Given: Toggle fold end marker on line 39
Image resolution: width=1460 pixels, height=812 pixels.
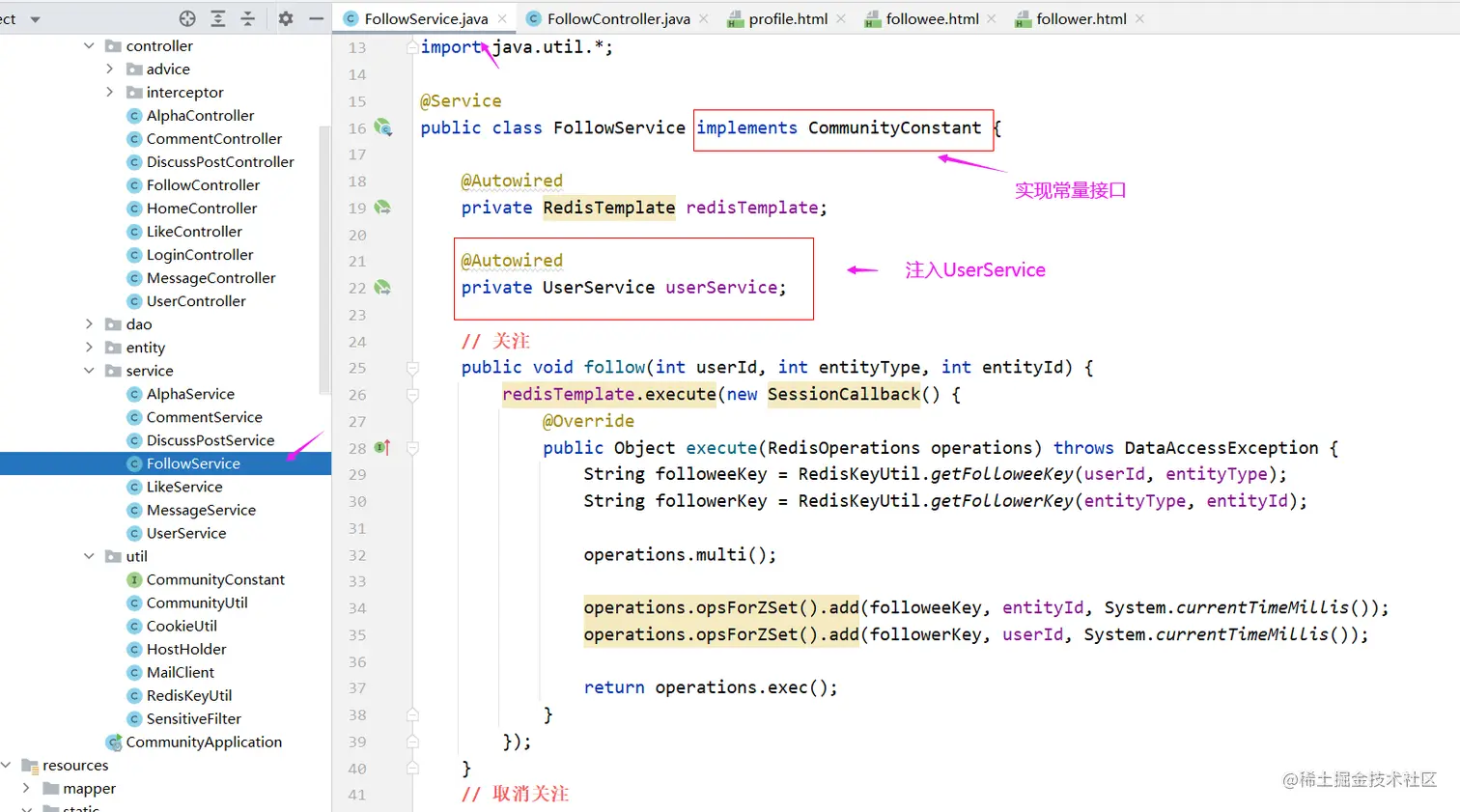Looking at the screenshot, I should click(x=412, y=742).
